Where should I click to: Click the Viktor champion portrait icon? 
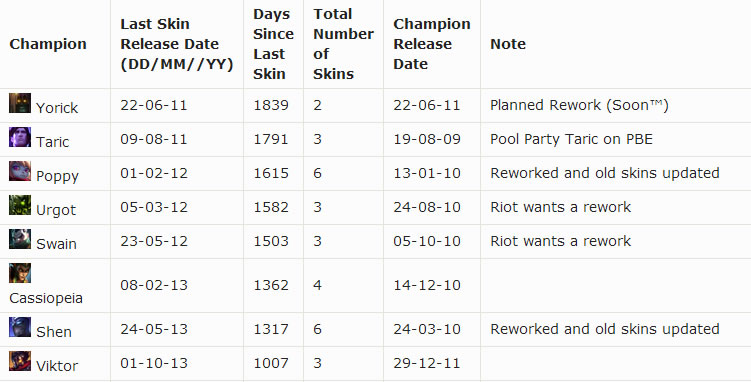coord(20,361)
